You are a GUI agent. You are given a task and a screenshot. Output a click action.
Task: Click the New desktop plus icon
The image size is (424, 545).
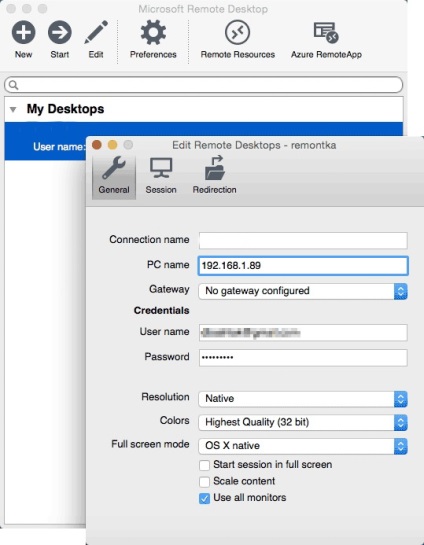click(x=23, y=32)
